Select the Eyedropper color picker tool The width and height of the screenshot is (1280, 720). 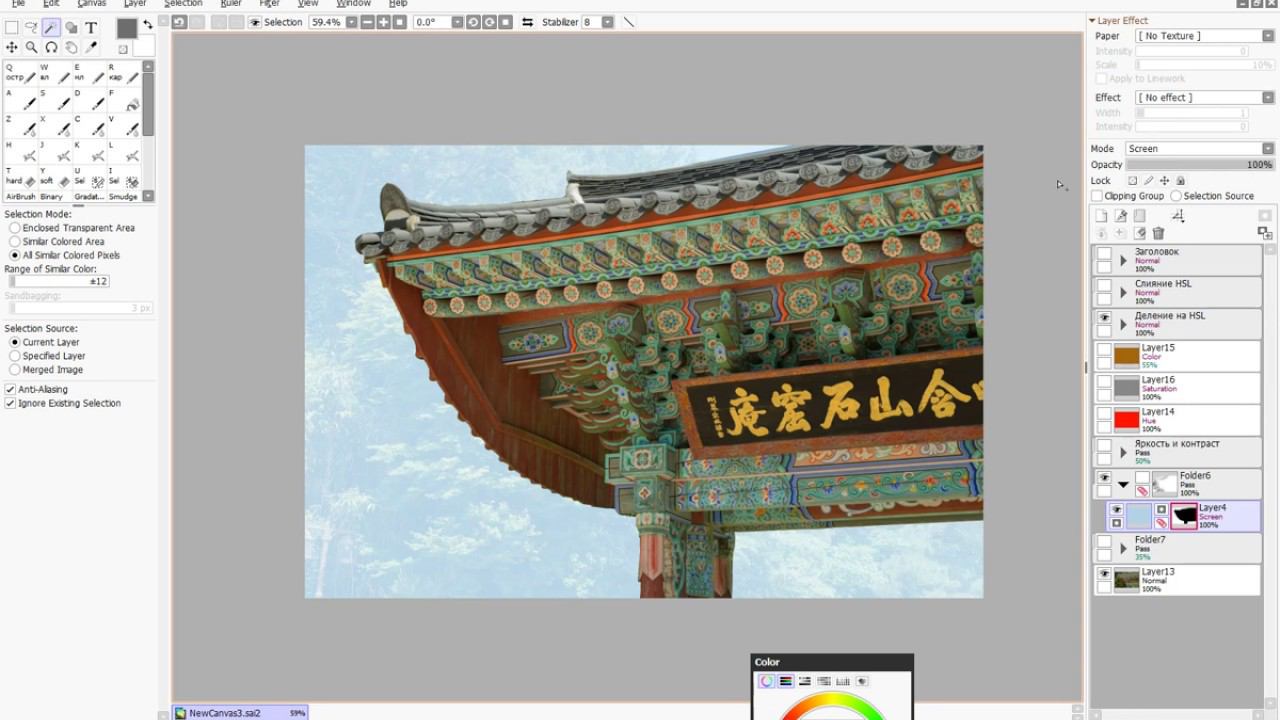[91, 47]
